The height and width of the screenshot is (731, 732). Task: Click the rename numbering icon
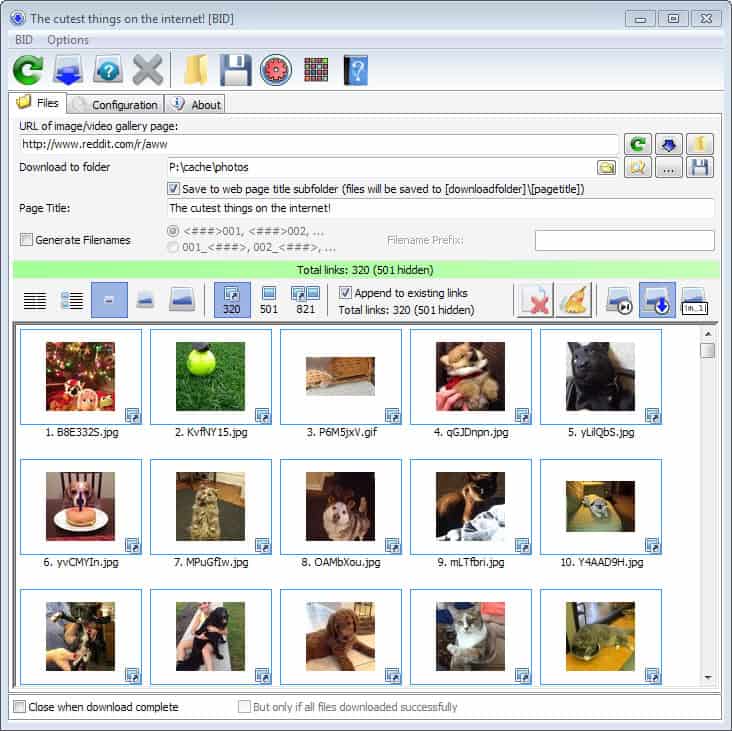coord(694,300)
